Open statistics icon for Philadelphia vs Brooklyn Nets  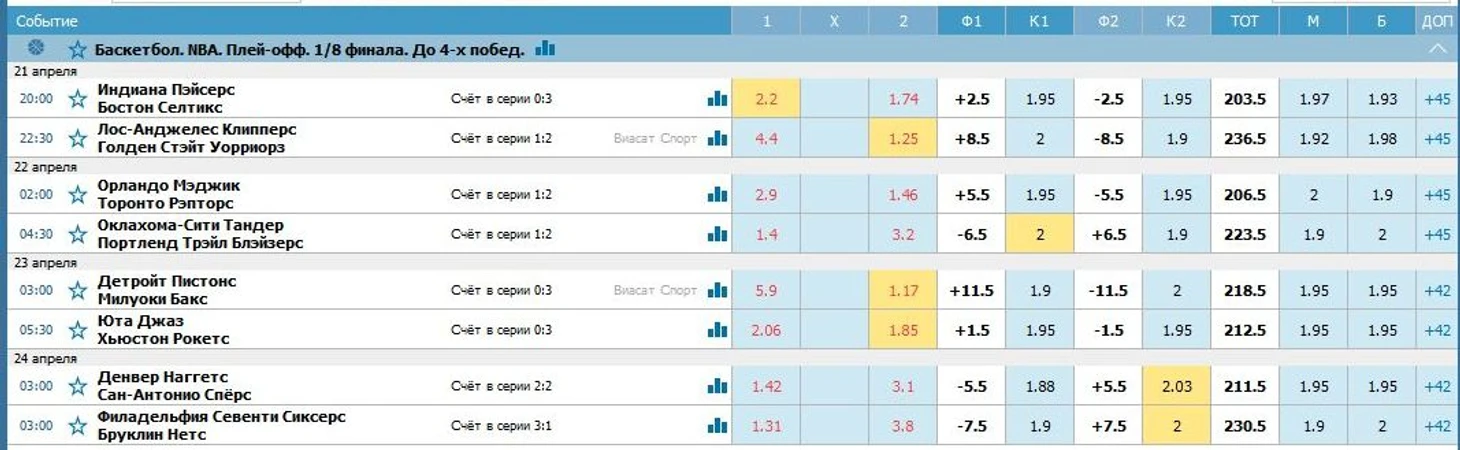coord(717,425)
